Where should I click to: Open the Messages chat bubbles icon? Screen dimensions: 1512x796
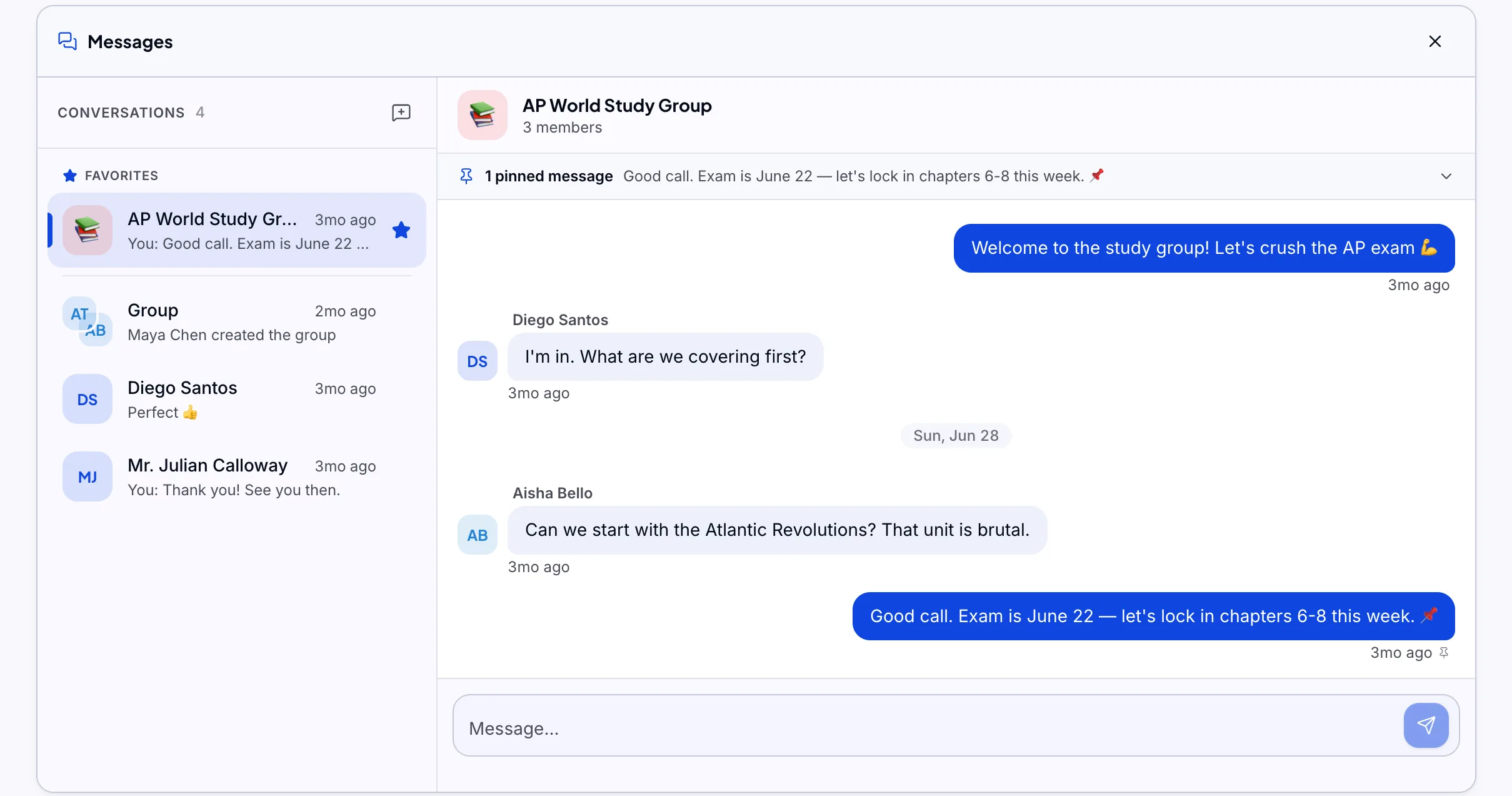pos(68,41)
